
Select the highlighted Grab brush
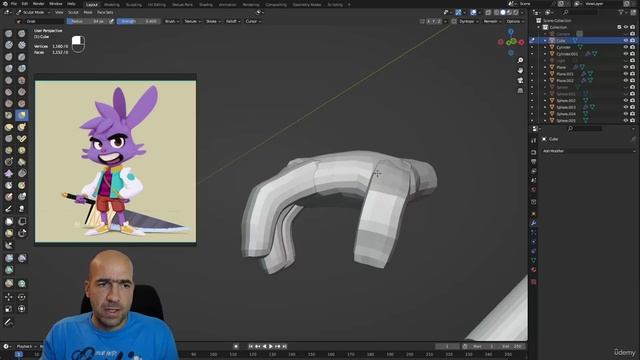tap(22, 116)
